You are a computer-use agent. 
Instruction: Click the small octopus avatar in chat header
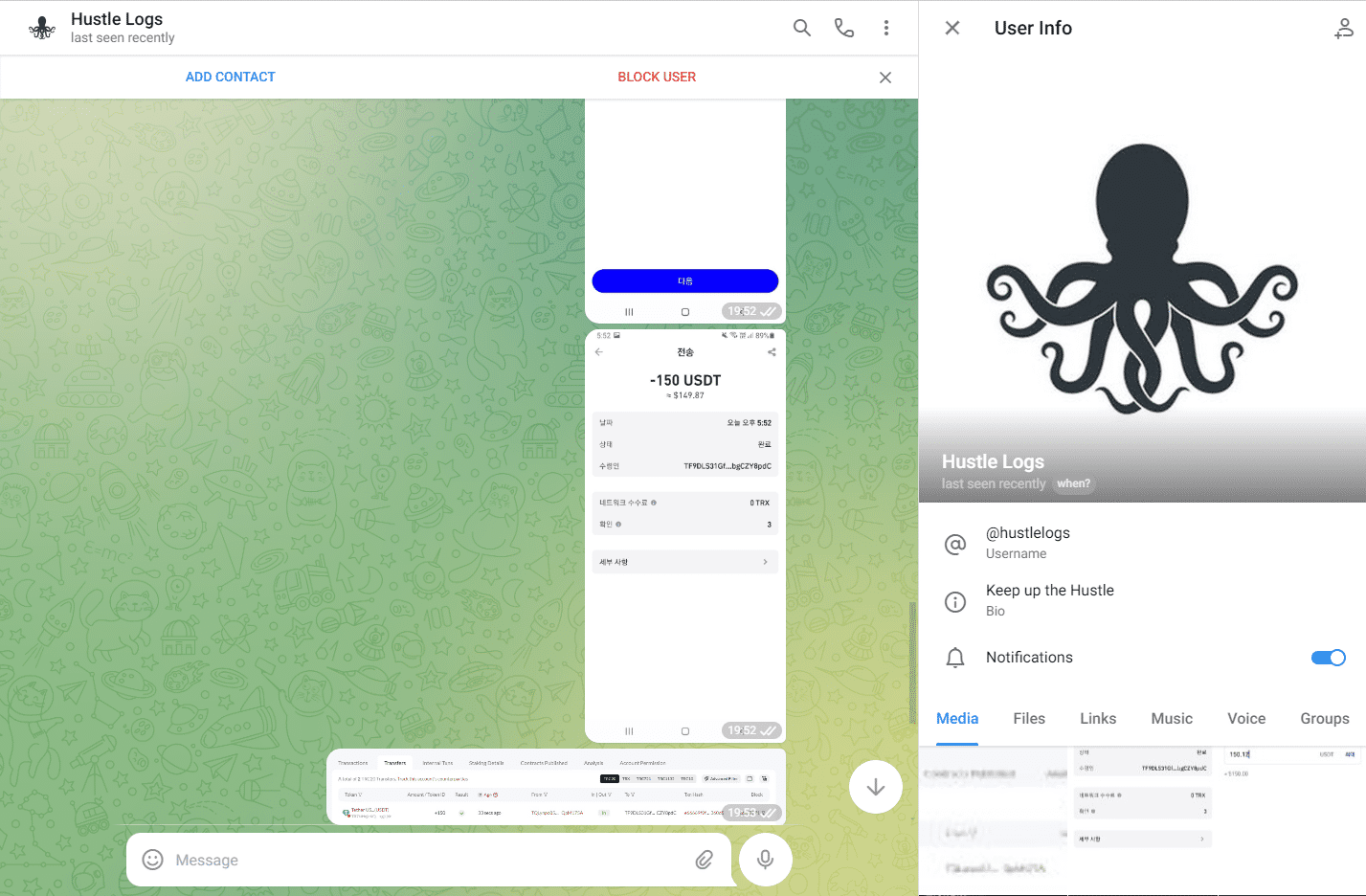click(42, 28)
